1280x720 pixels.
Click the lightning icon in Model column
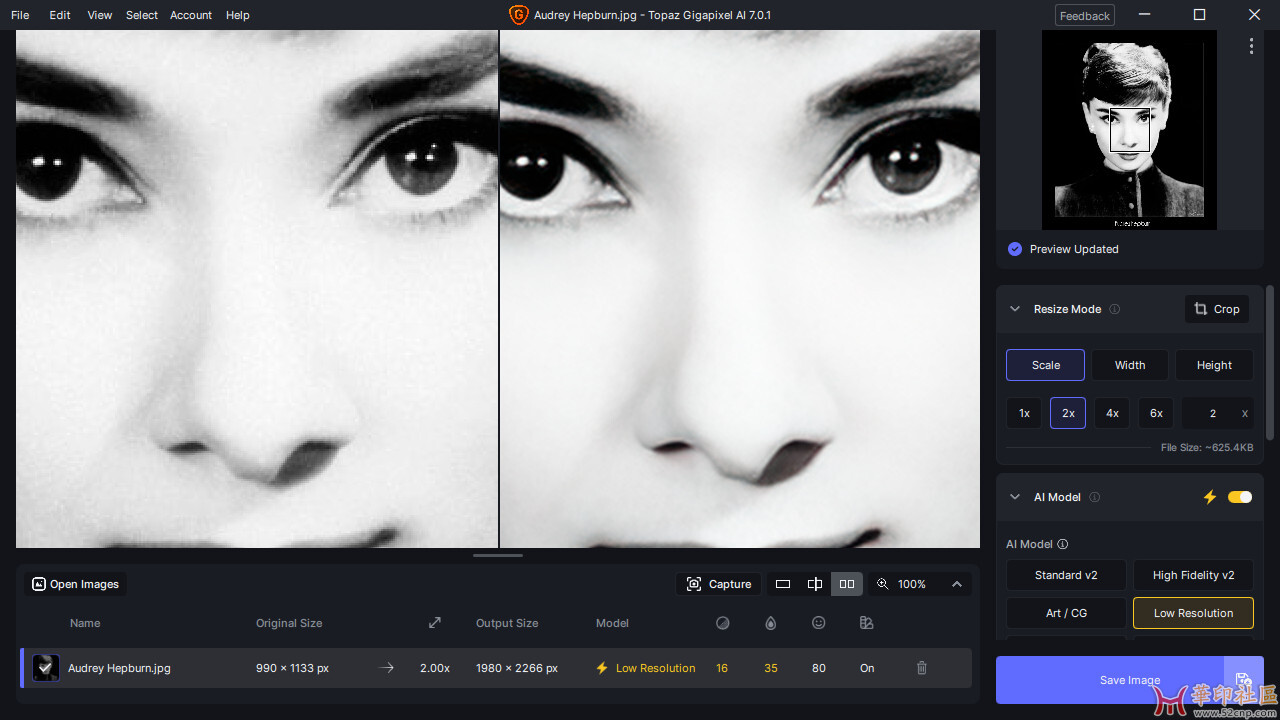[602, 668]
